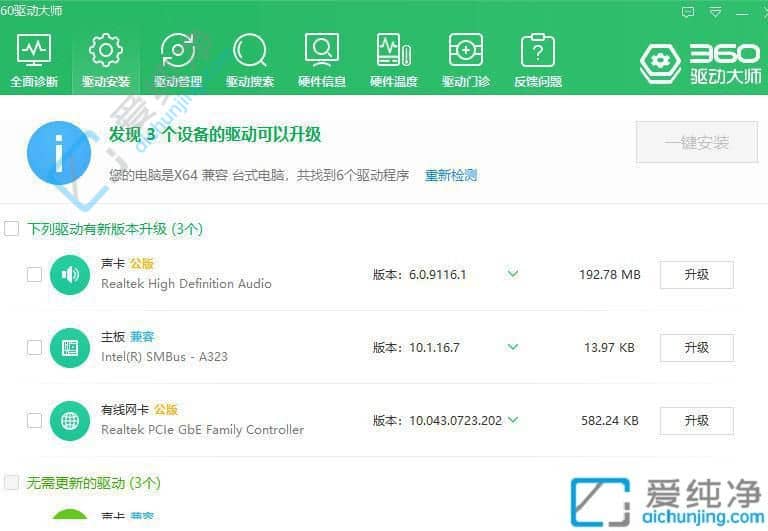Open the 反馈问题 feedback tab

pos(538,61)
